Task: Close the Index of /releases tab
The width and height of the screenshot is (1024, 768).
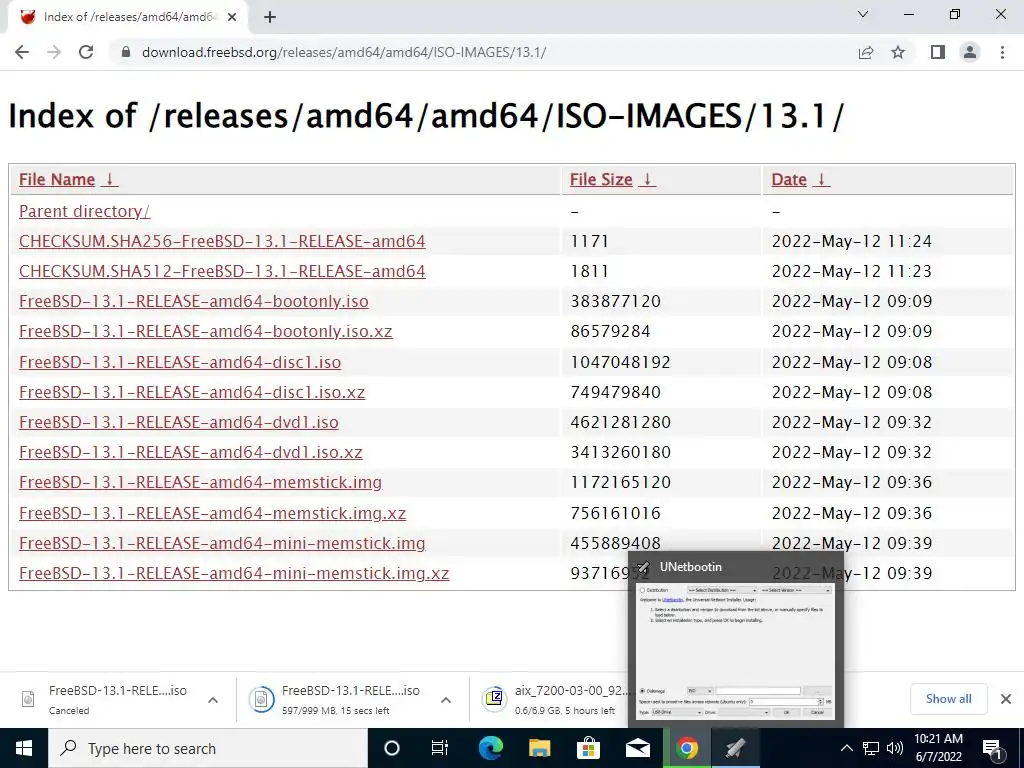Action: pyautogui.click(x=232, y=17)
